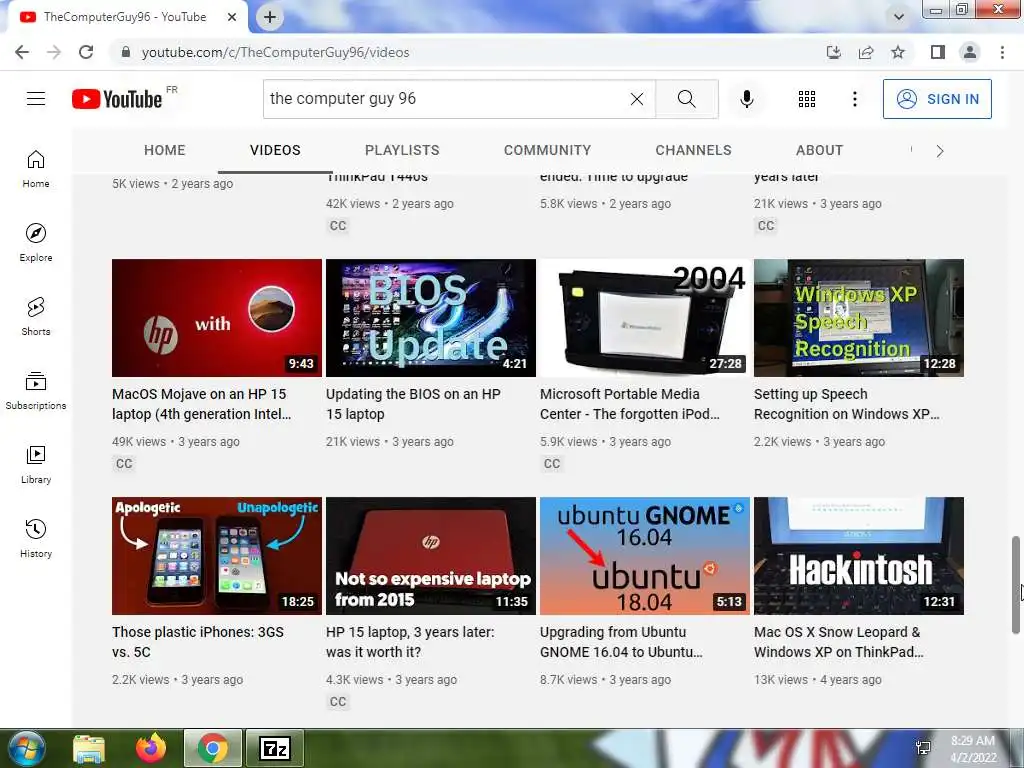
Task: Switch to the PLAYLISTS channel tab
Action: [x=402, y=150]
